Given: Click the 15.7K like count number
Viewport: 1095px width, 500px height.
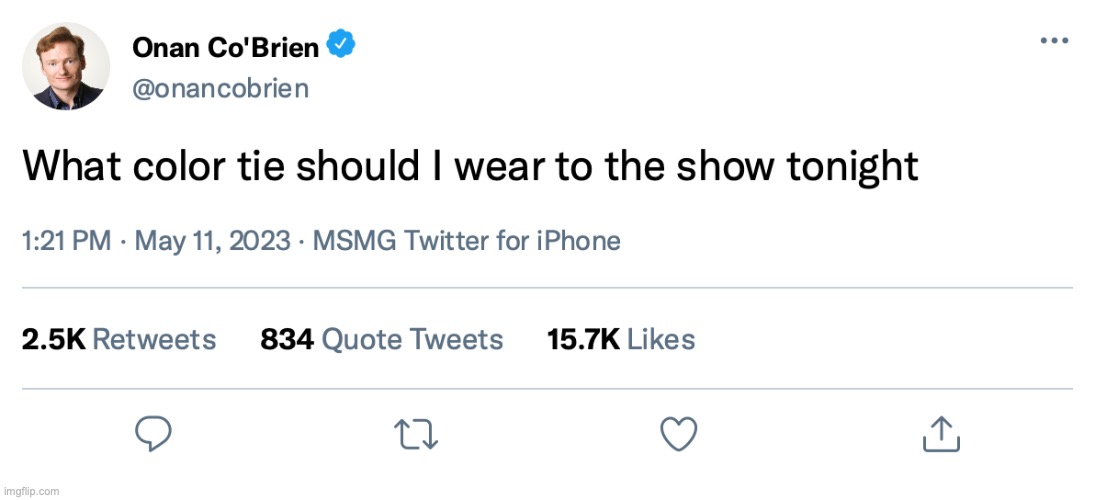Looking at the screenshot, I should pos(584,340).
